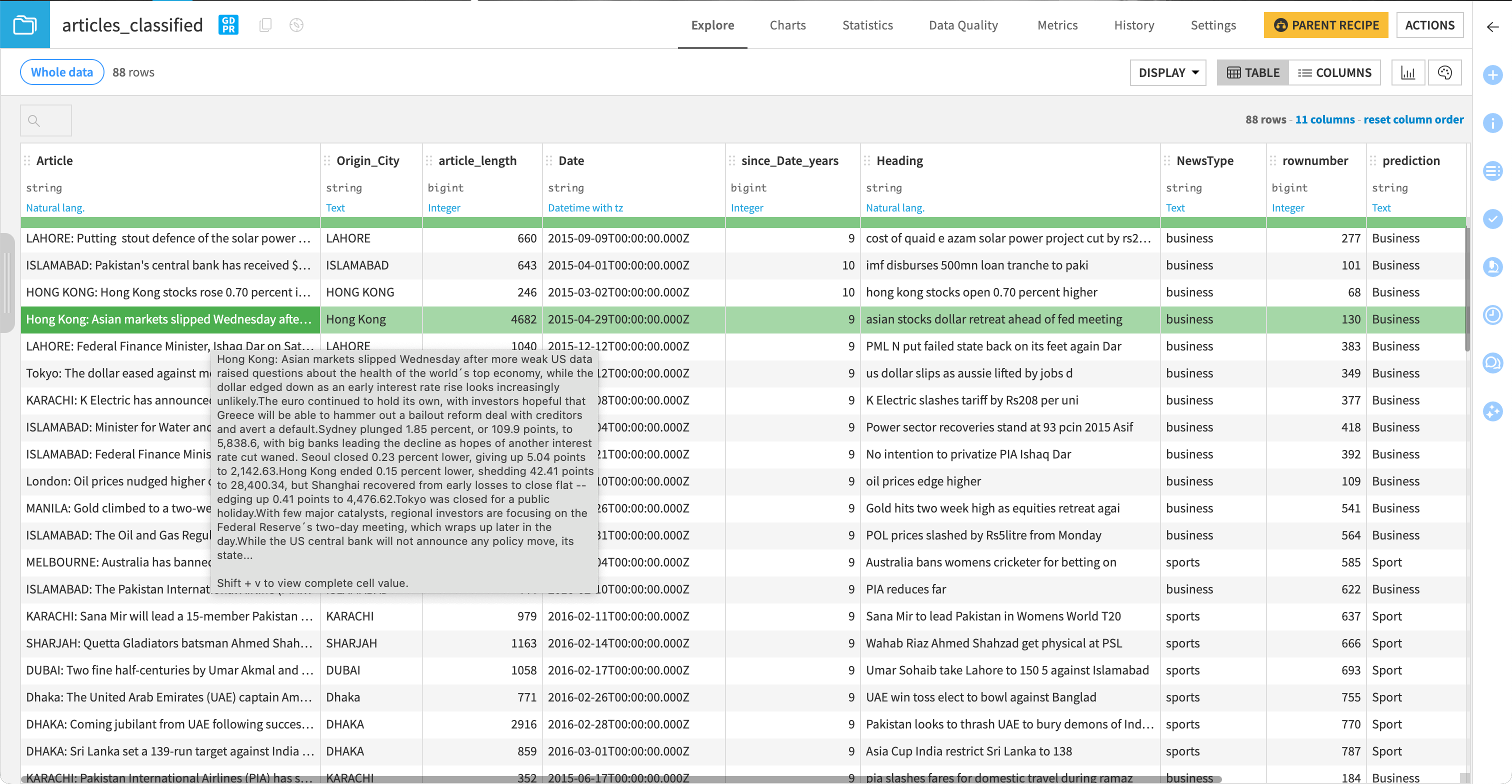1512x784 pixels.
Task: Switch to the Charts tab
Action: (x=787, y=25)
